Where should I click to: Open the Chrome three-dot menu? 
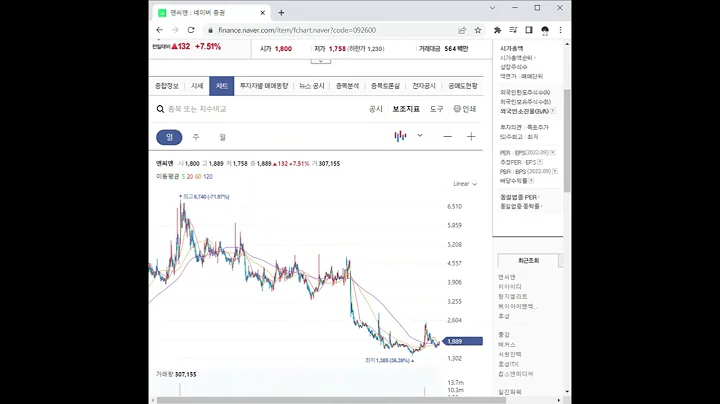coord(560,30)
